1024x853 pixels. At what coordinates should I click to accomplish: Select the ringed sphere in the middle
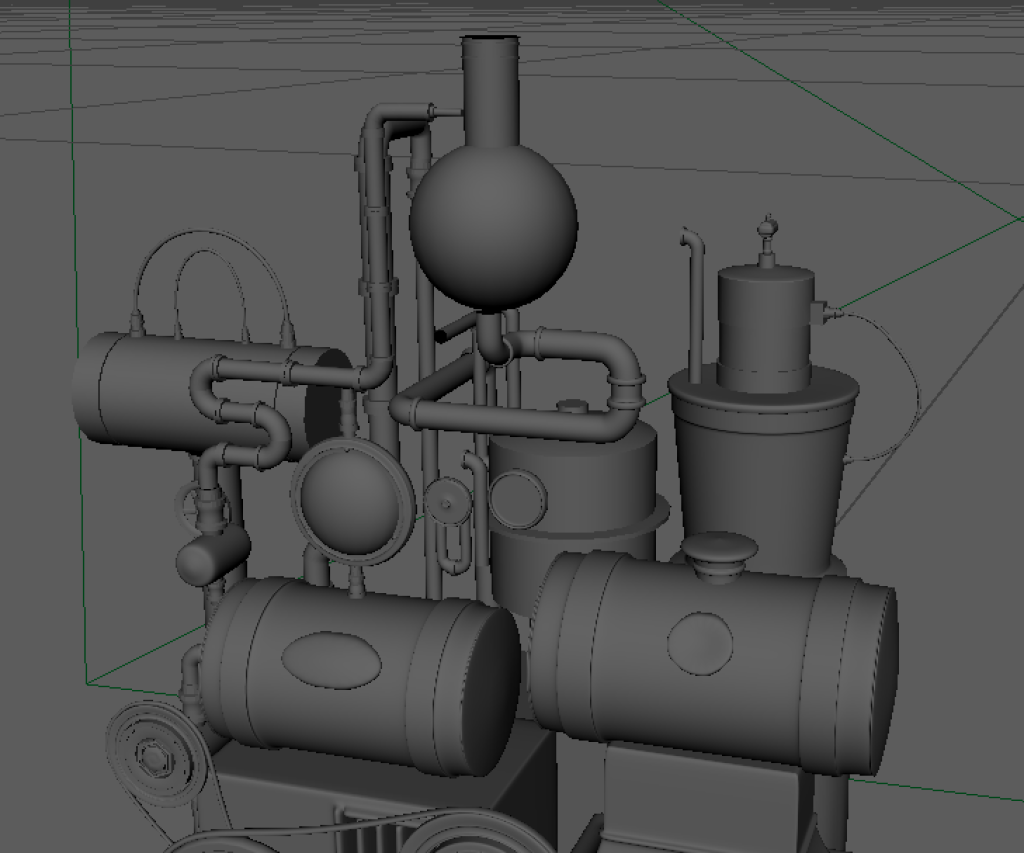pos(353,500)
